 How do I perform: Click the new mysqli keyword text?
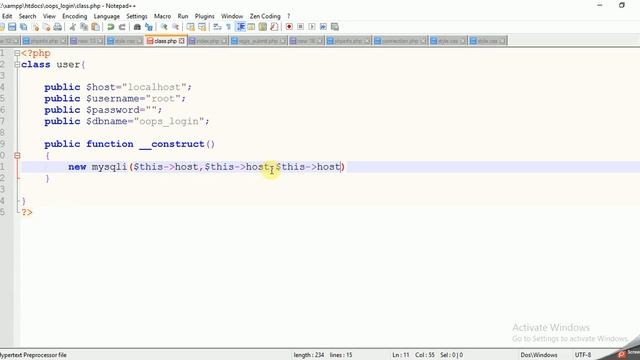click(x=98, y=167)
